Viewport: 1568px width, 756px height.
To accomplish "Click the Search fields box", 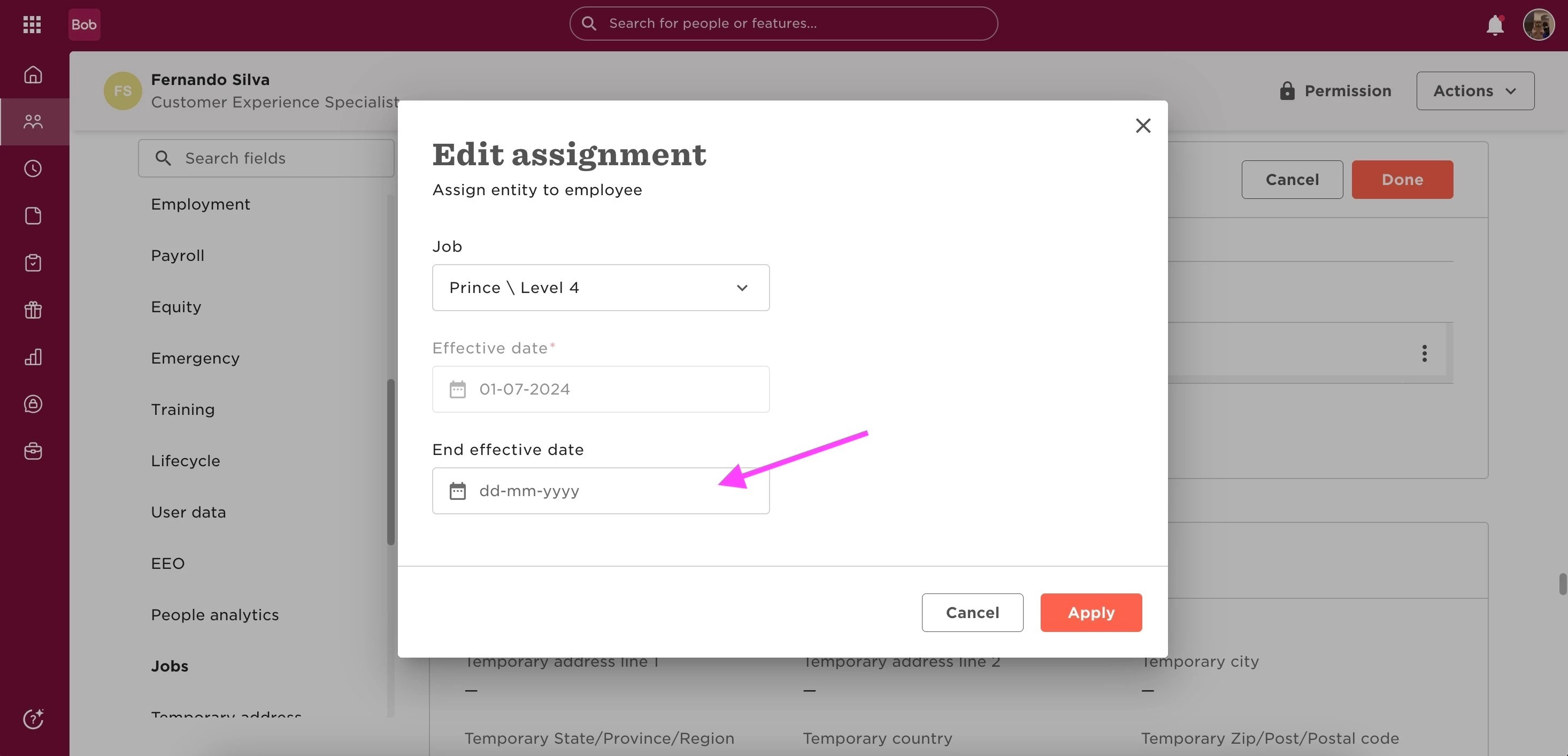I will 266,158.
